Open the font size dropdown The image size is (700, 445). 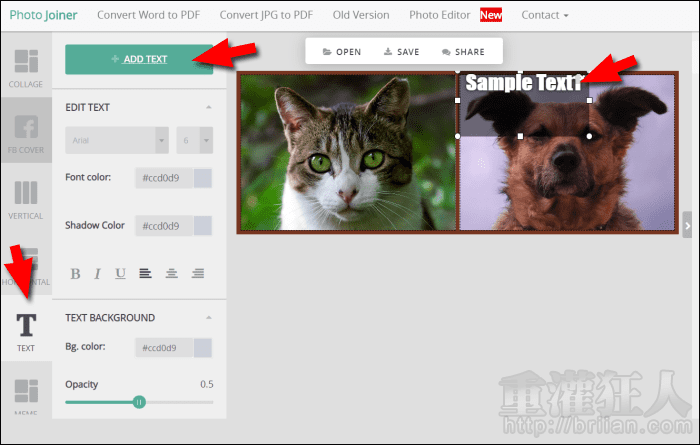[x=194, y=141]
